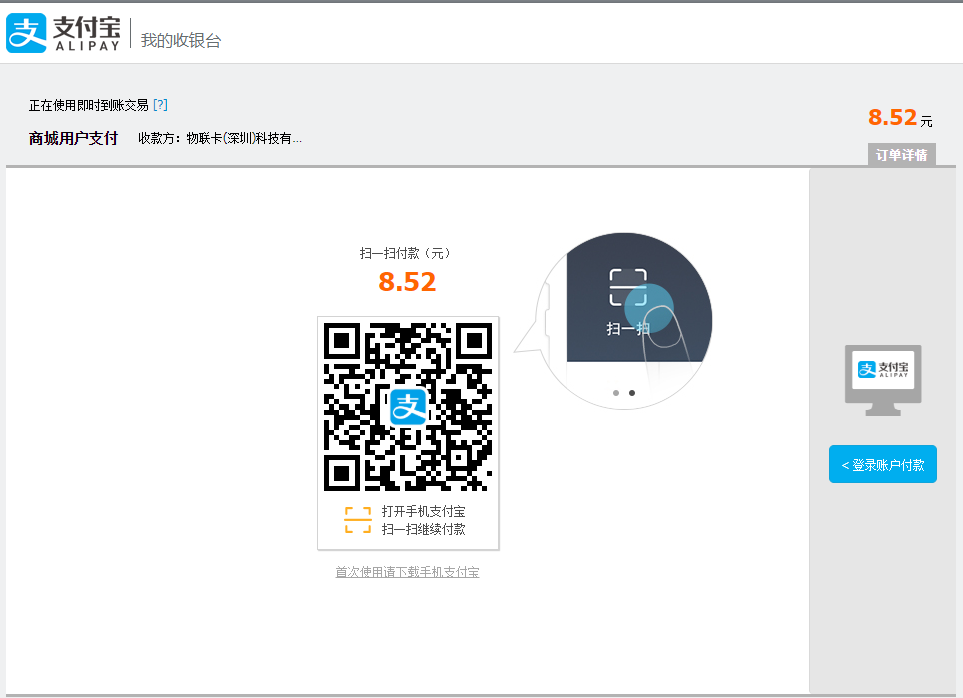Click the orange 8.52 amount above QR code

coord(407,282)
